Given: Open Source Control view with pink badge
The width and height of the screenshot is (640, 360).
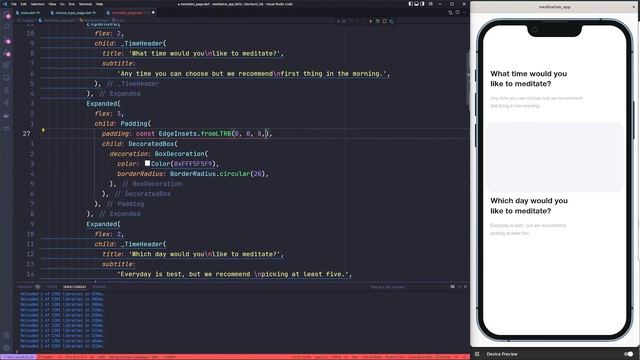Looking at the screenshot, I should [x=7, y=40].
